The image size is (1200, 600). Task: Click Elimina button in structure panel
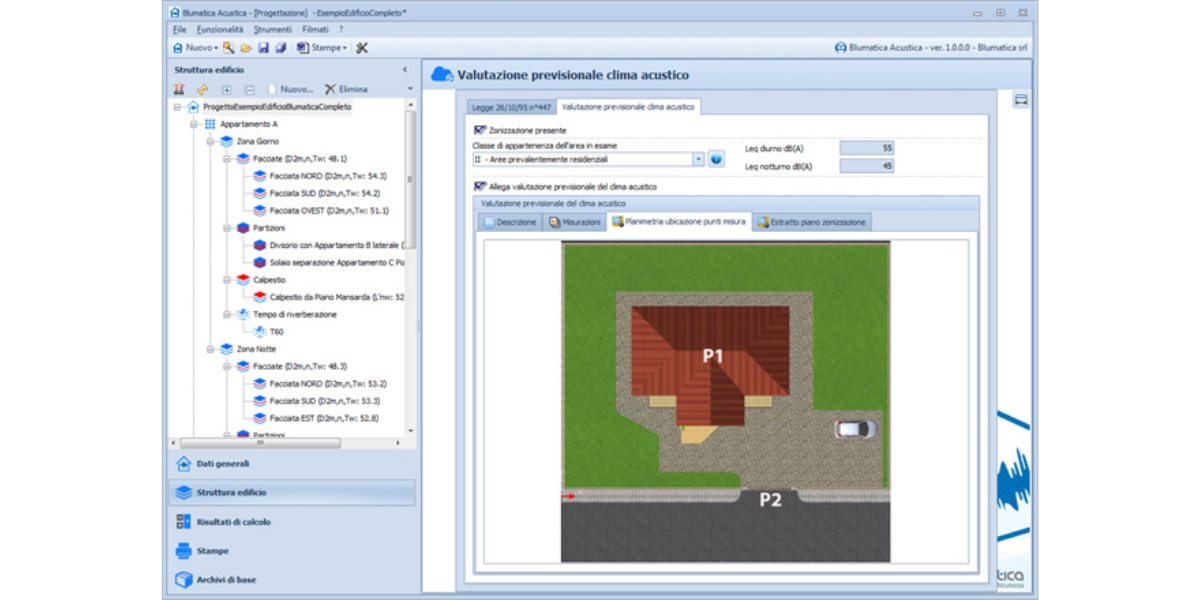click(346, 89)
